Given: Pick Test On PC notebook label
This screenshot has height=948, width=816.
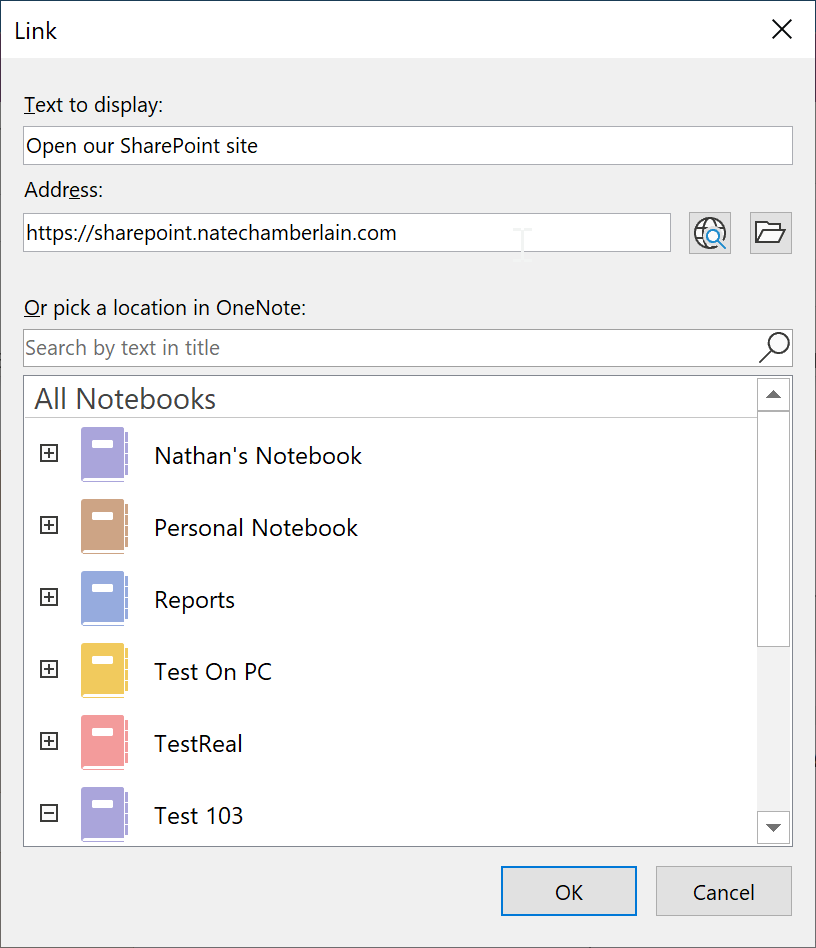Looking at the screenshot, I should pos(213,672).
